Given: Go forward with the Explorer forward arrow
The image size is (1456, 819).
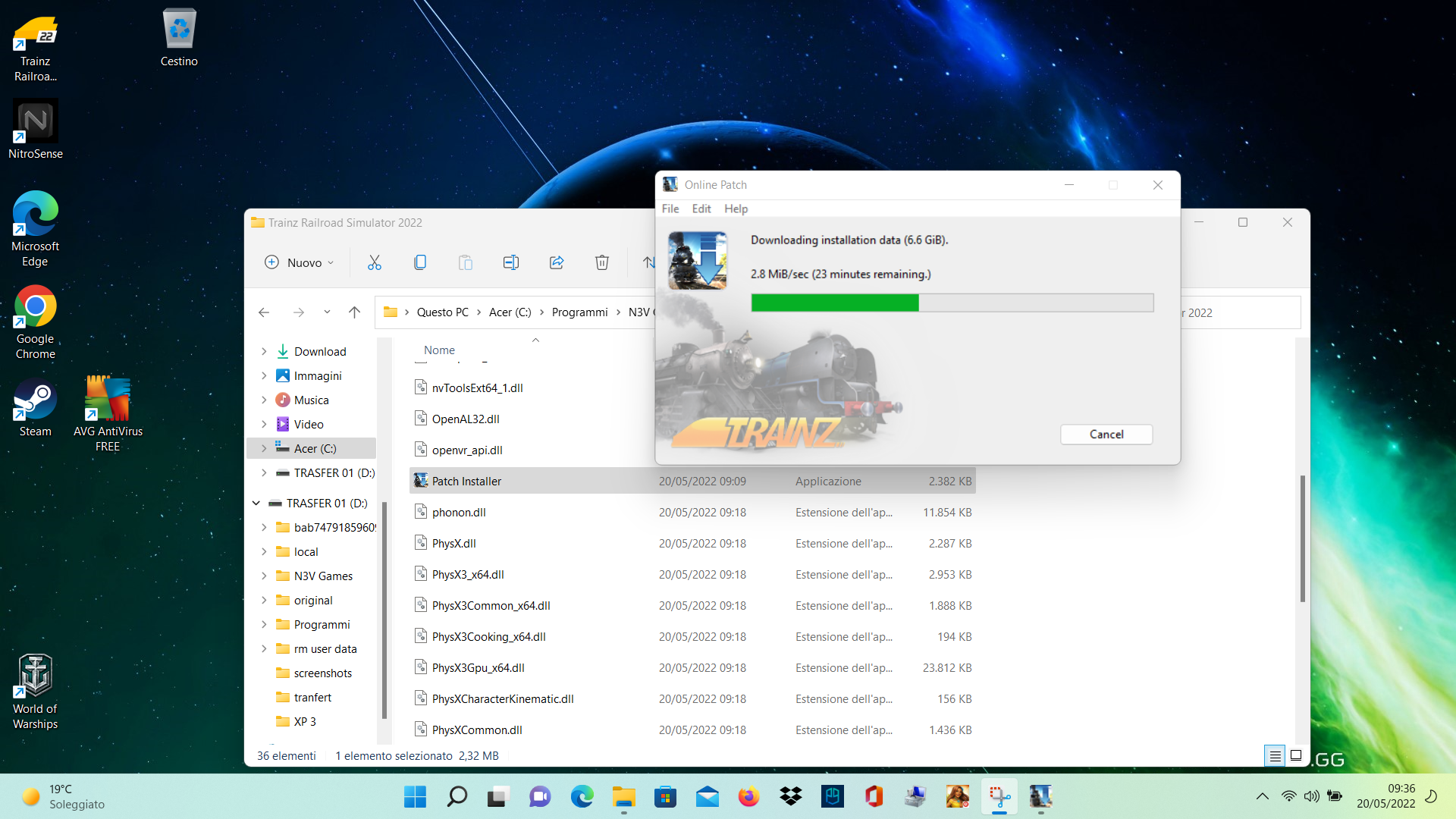Looking at the screenshot, I should (299, 312).
